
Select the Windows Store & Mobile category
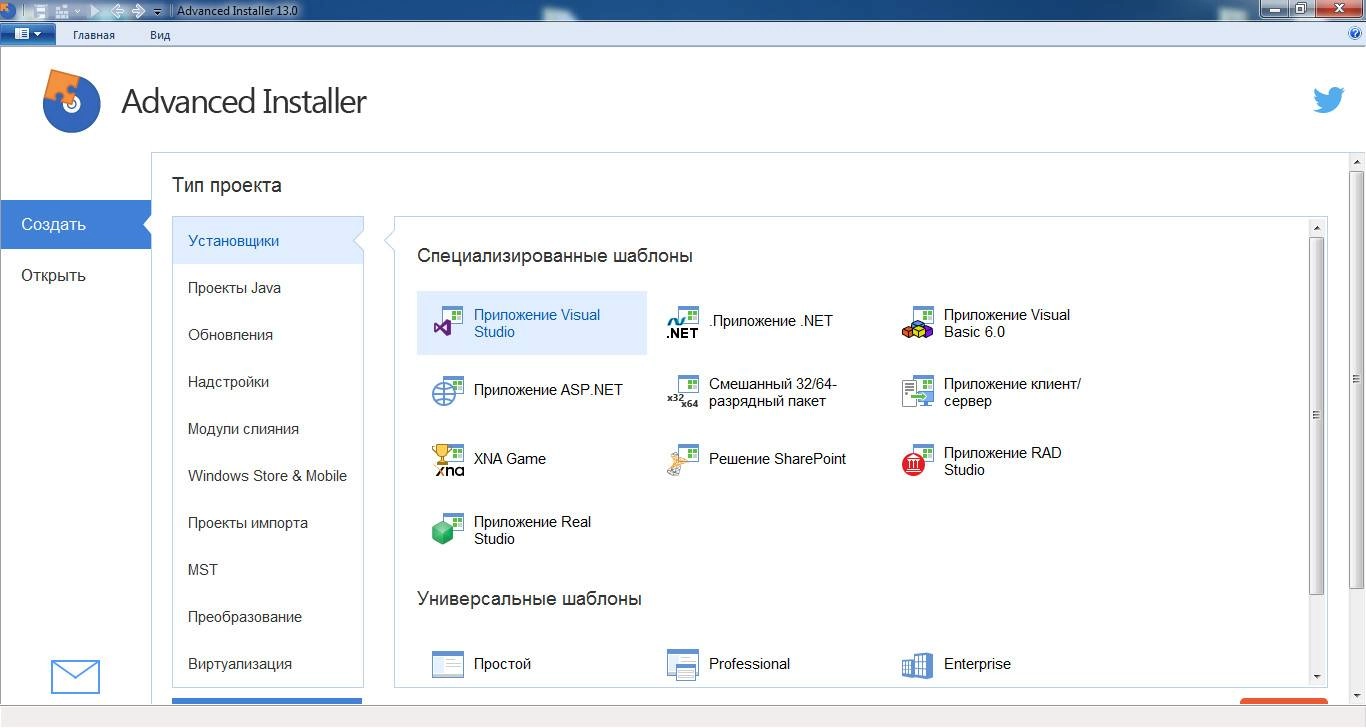[268, 476]
